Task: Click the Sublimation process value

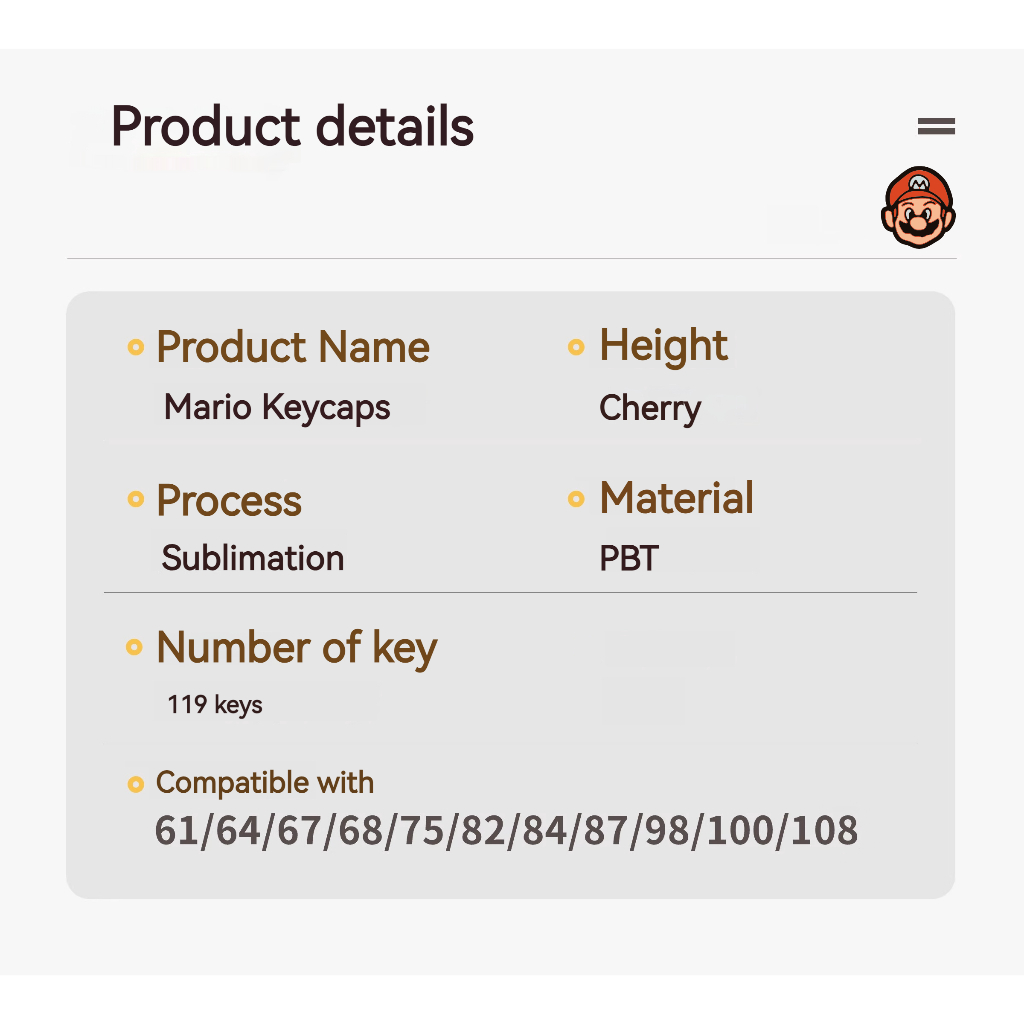Action: click(253, 558)
